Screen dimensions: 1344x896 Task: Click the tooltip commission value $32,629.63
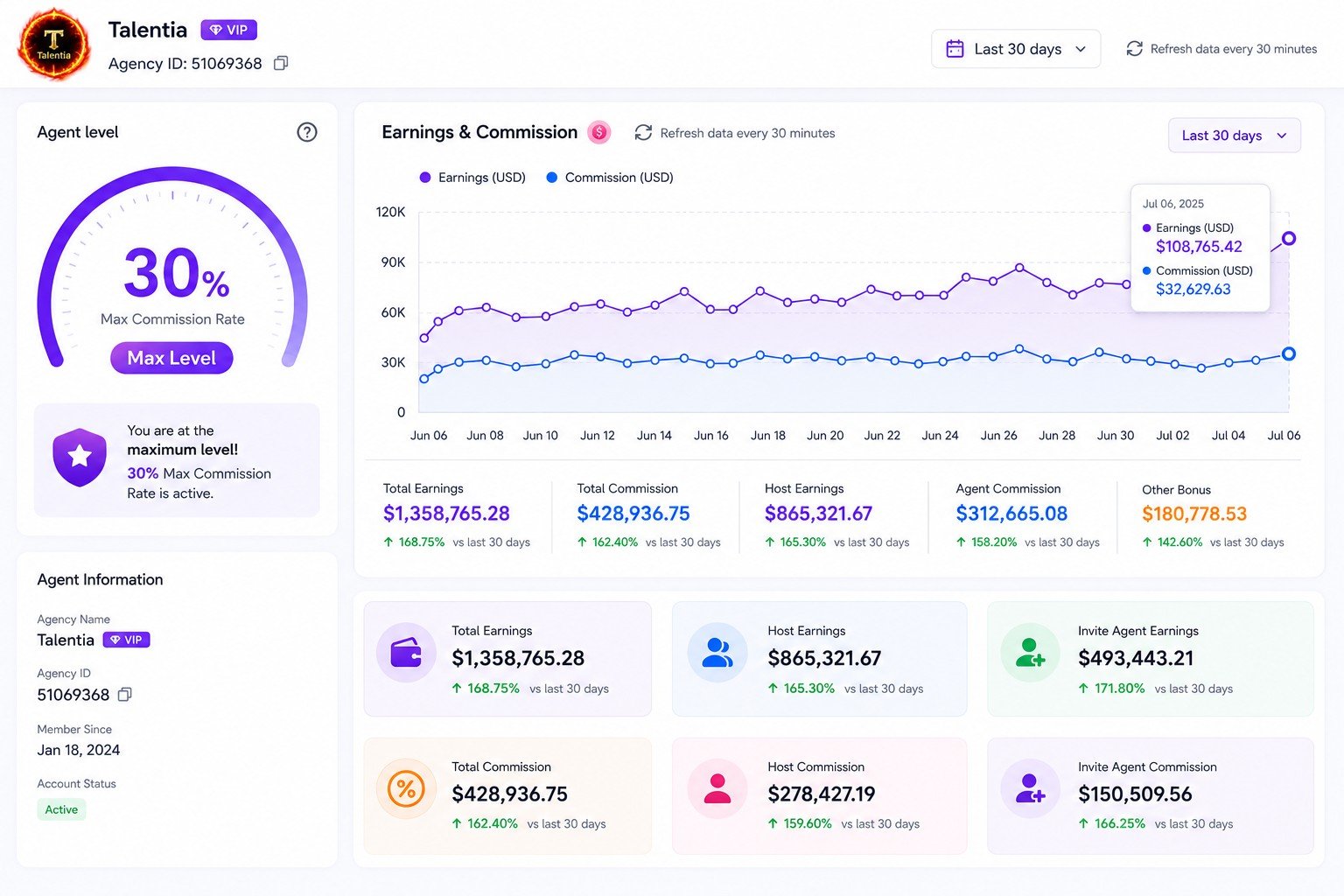click(1193, 290)
